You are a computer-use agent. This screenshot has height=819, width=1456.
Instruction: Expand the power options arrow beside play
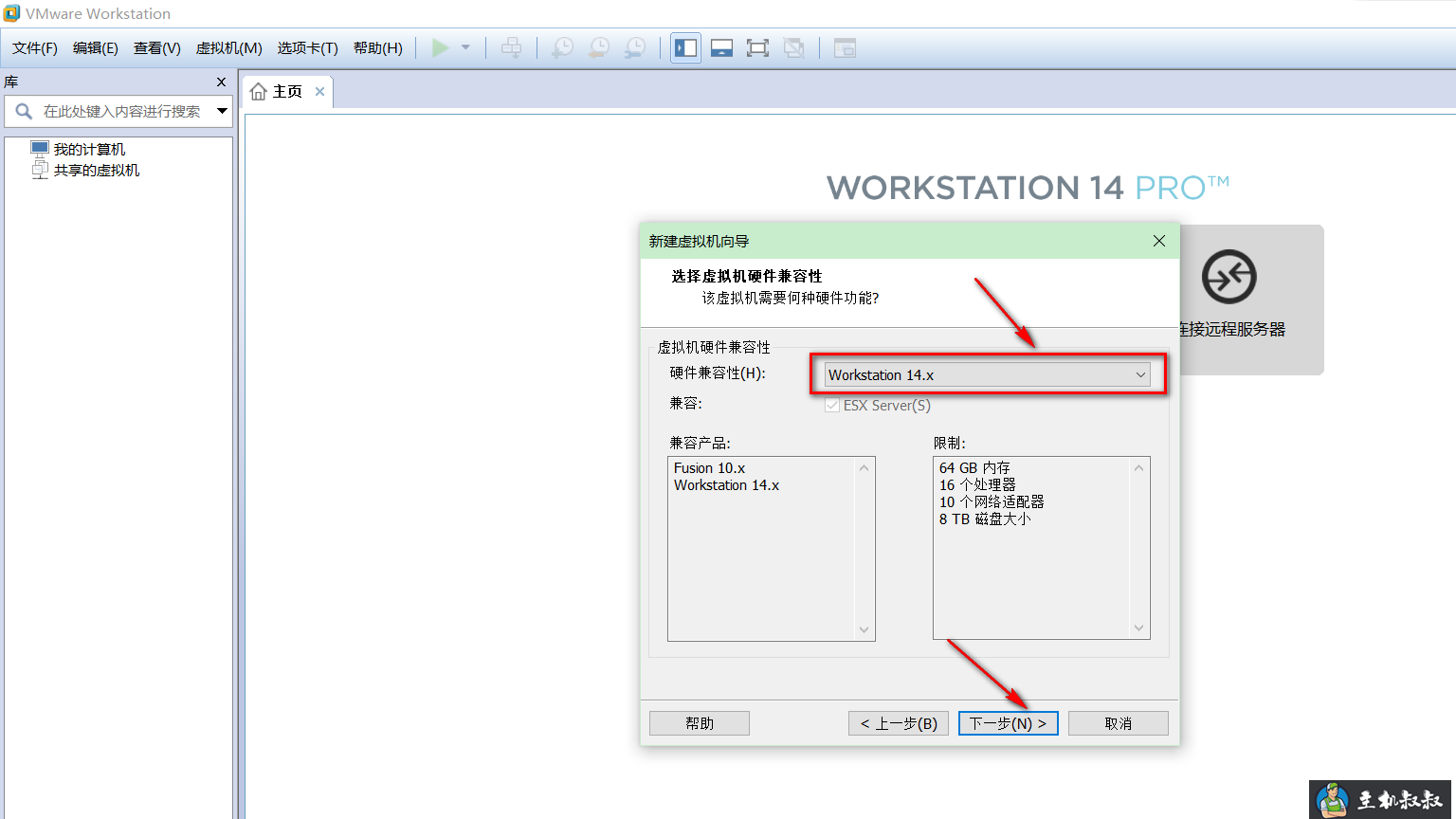pyautogui.click(x=465, y=48)
